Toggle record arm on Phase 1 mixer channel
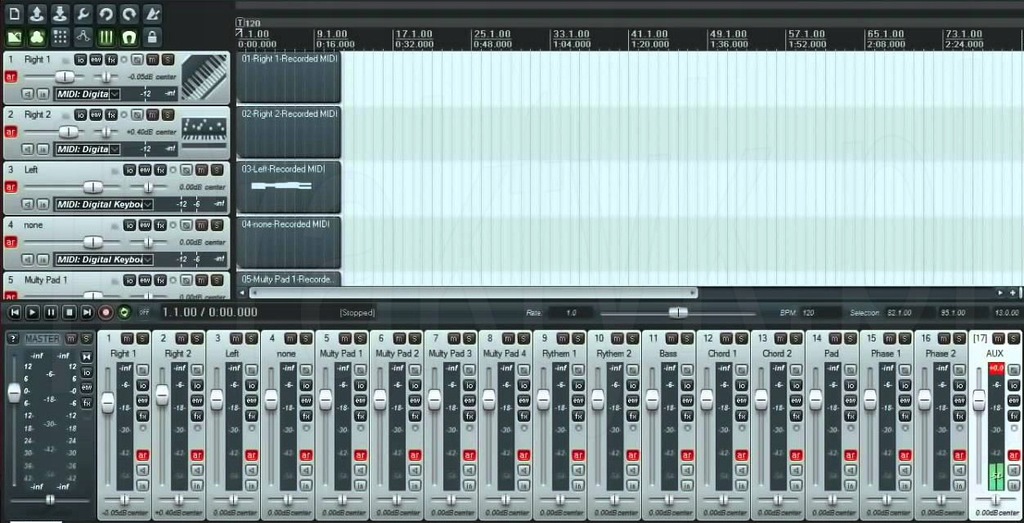Screen dimensions: 1024x523 tap(904, 455)
